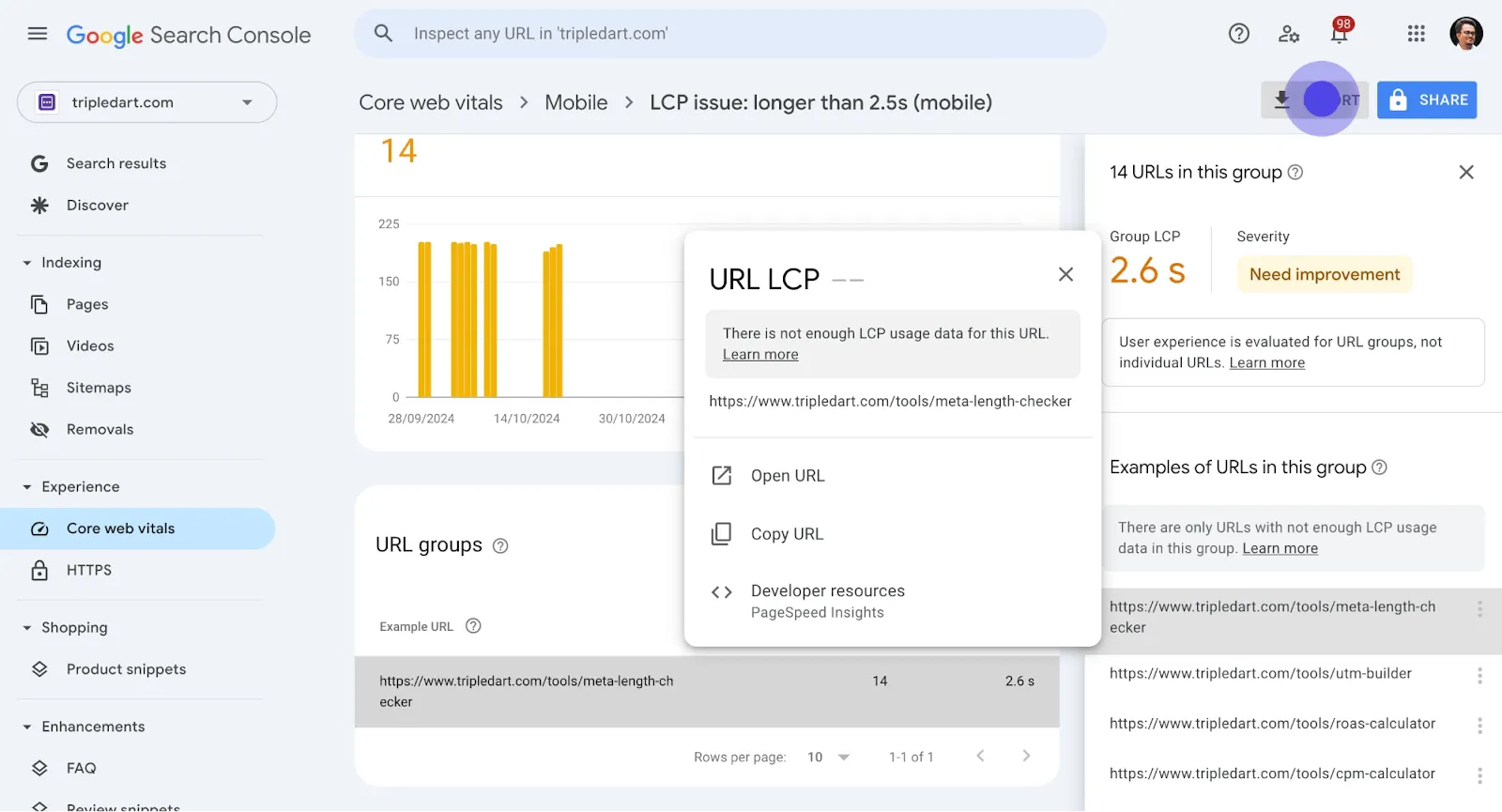This screenshot has width=1502, height=812.
Task: Open more options for roas-calculator URL
Action: pyautogui.click(x=1479, y=726)
